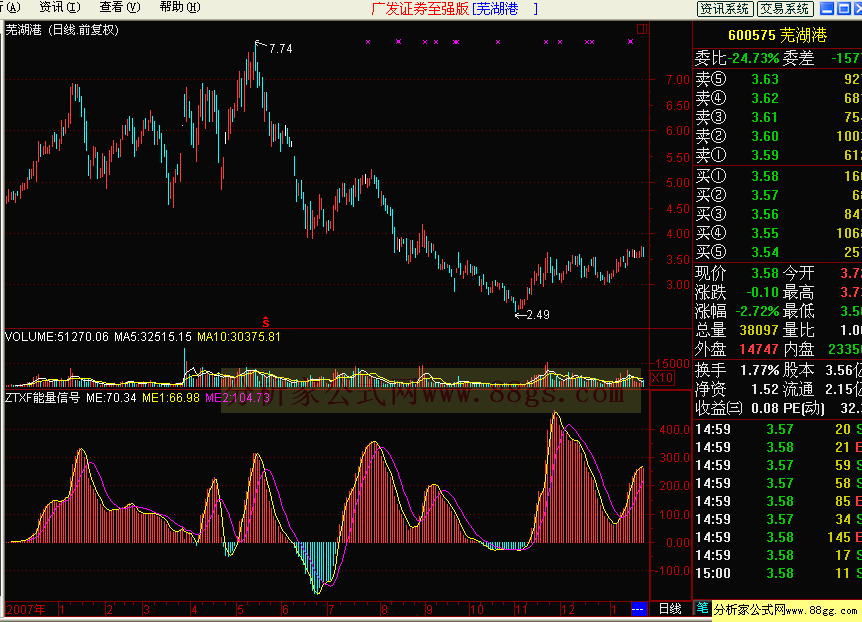Click the 7.00 price axis label
The image size is (862, 622).
click(x=677, y=80)
